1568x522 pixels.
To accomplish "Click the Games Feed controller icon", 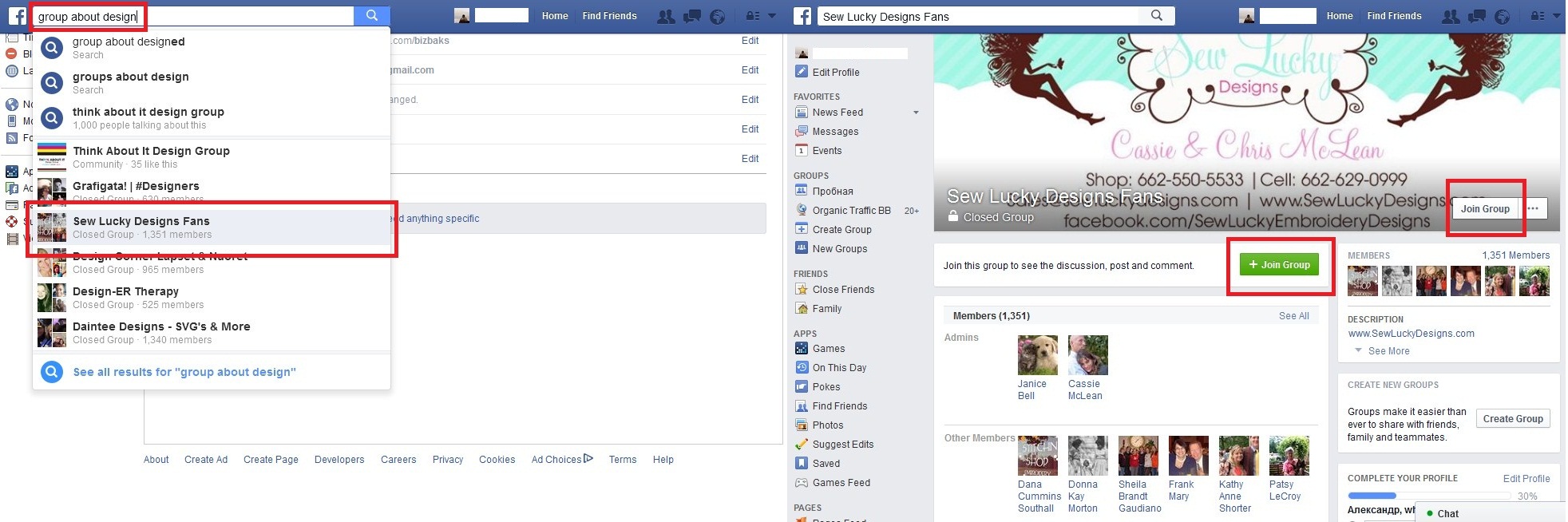I will click(x=802, y=483).
